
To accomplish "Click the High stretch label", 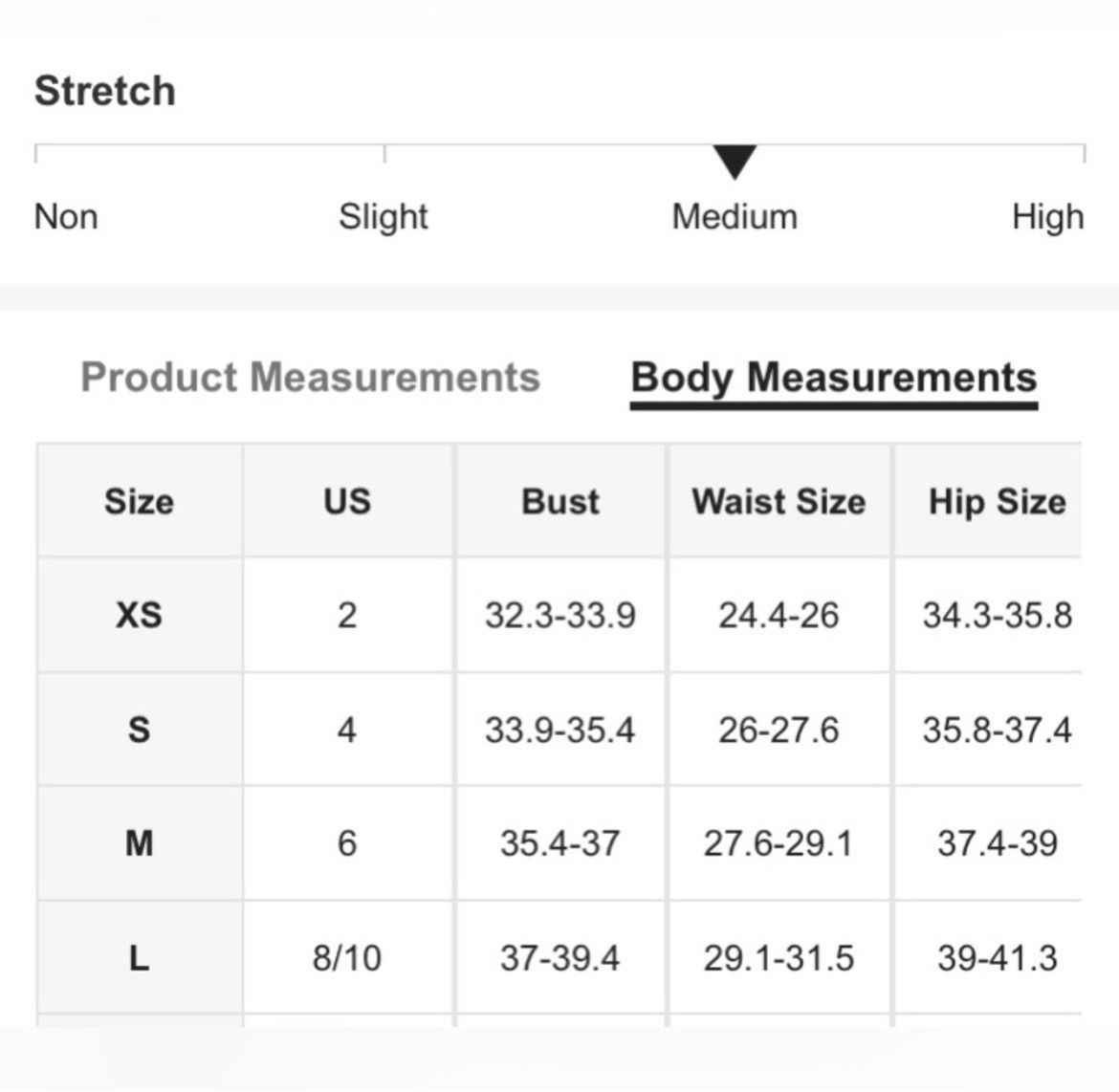I will (1047, 217).
